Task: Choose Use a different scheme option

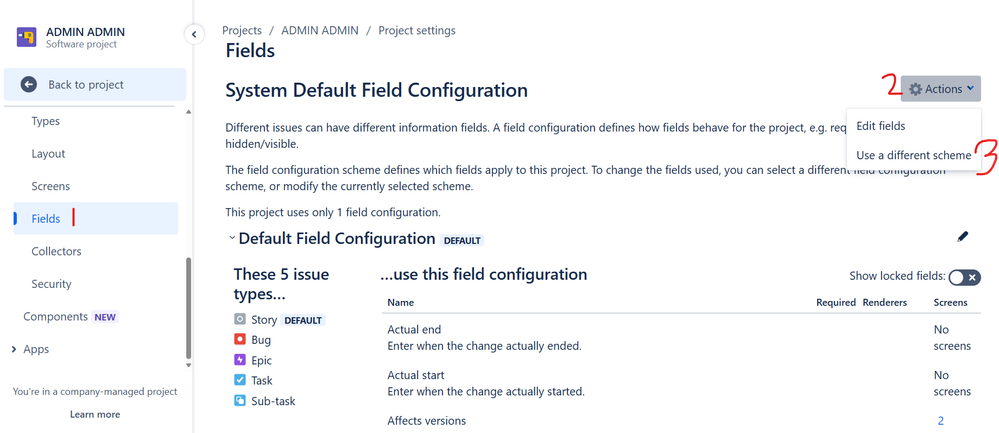Action: point(913,155)
